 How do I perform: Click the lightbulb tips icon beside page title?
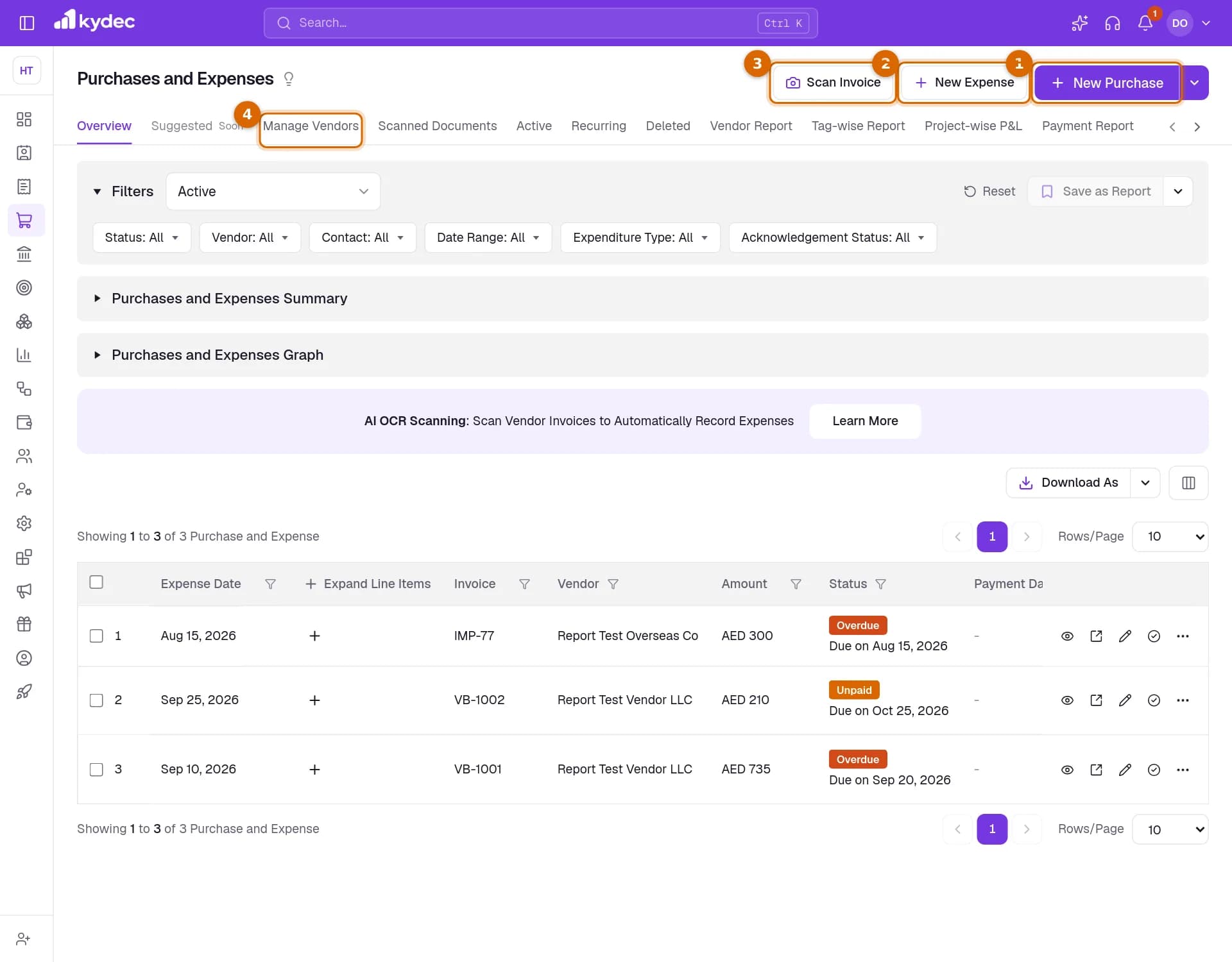289,79
